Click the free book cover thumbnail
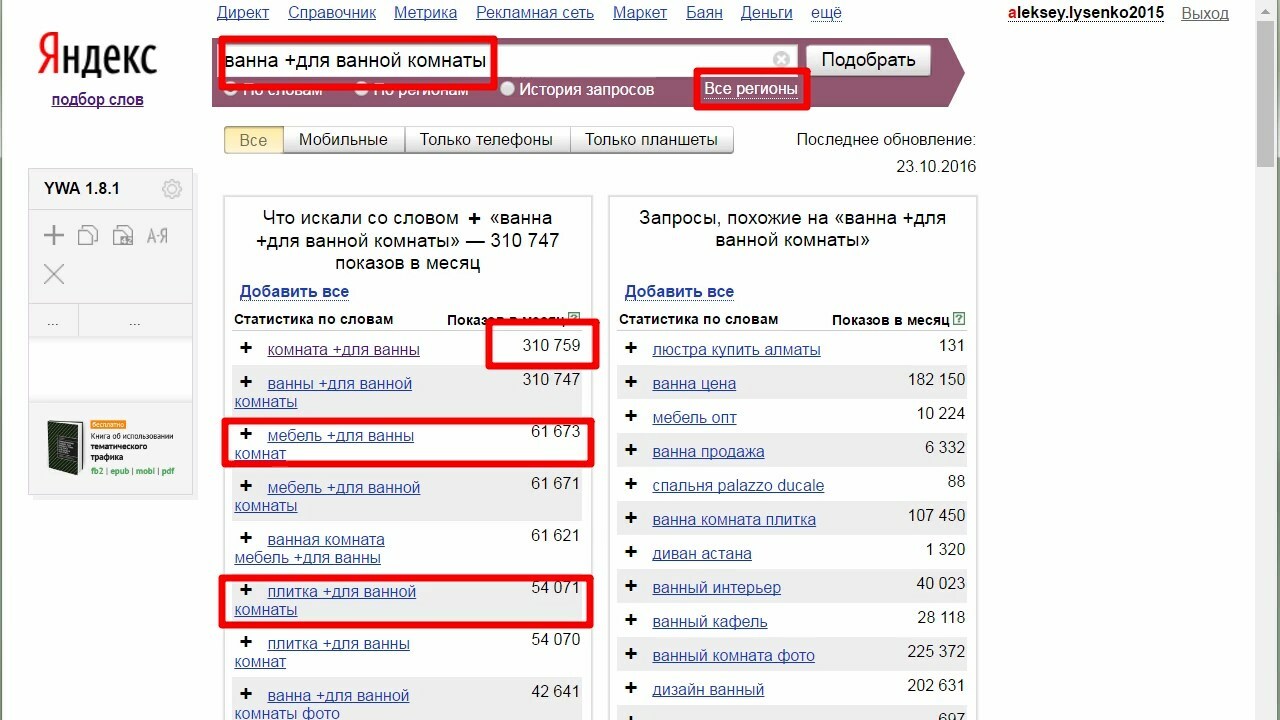 (65, 448)
